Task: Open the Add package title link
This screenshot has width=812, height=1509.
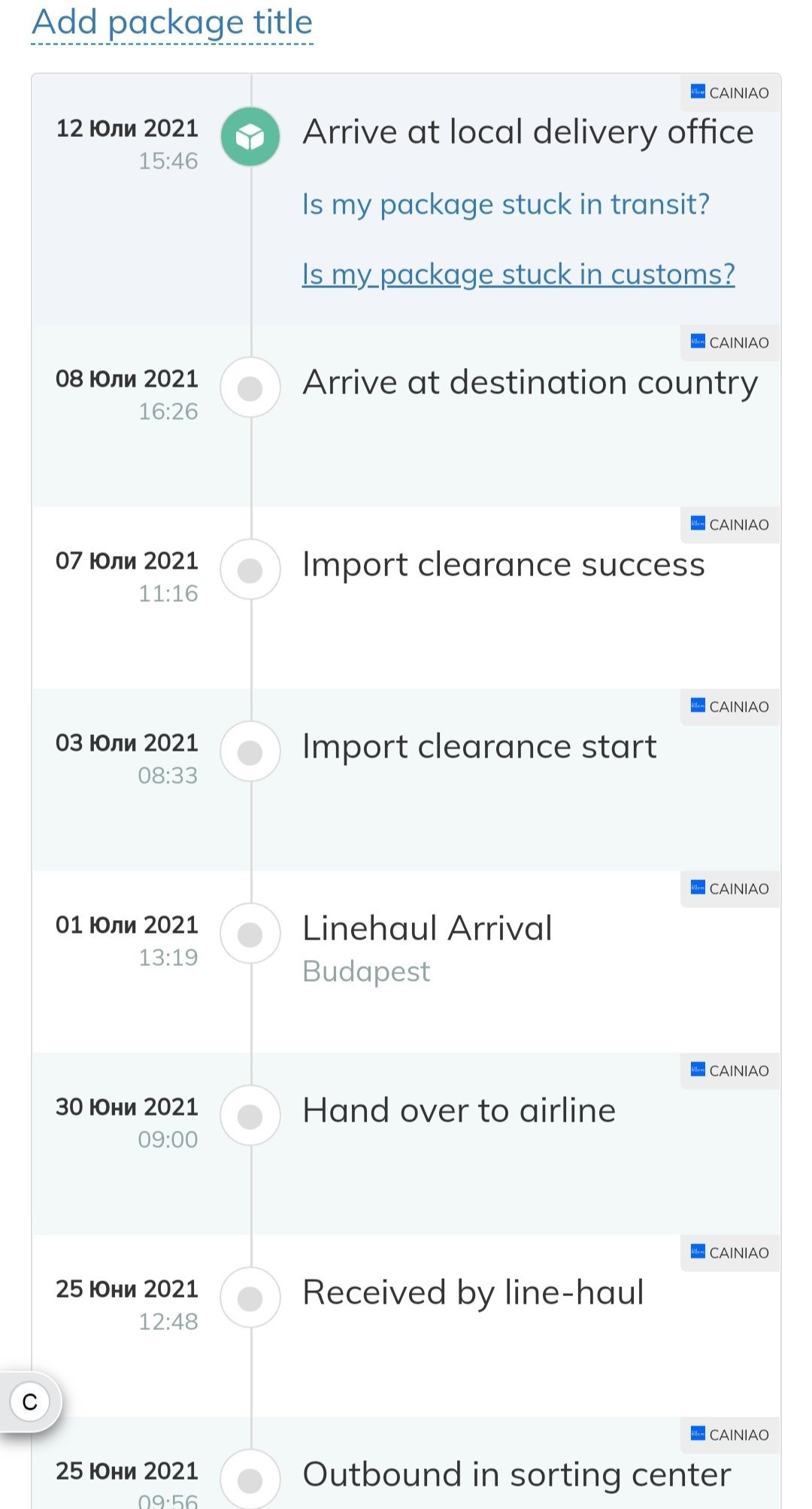Action: point(172,23)
